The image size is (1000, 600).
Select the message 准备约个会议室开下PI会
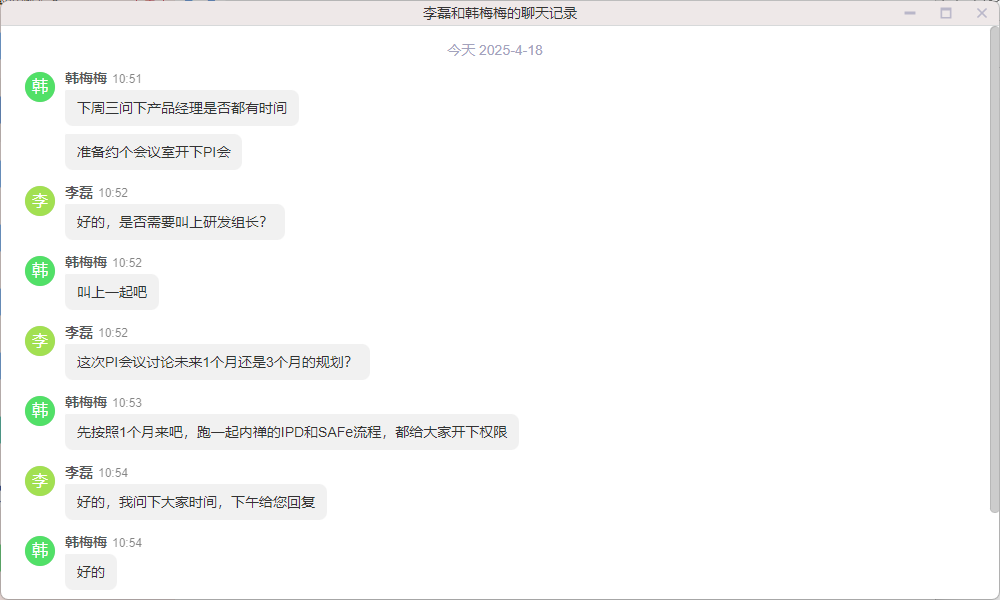click(x=153, y=152)
